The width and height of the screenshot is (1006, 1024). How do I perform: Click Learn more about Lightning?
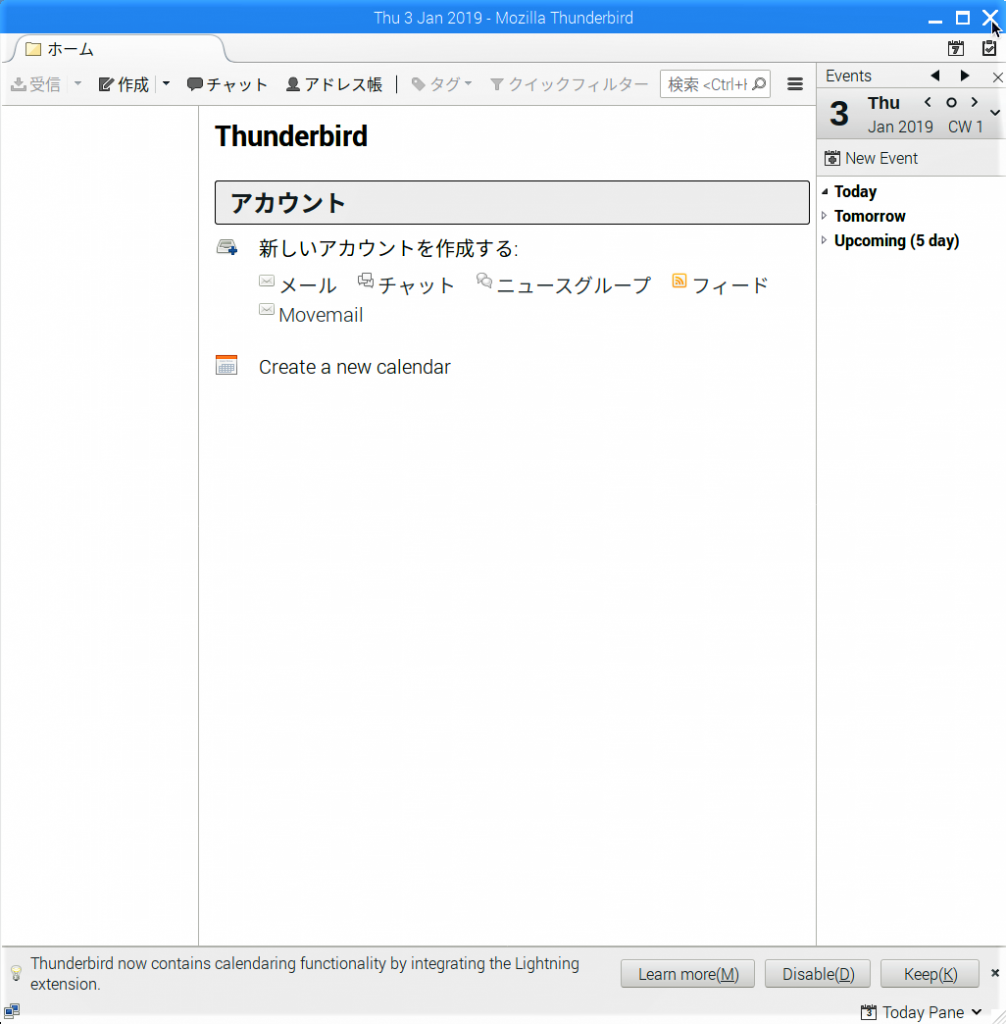click(688, 974)
